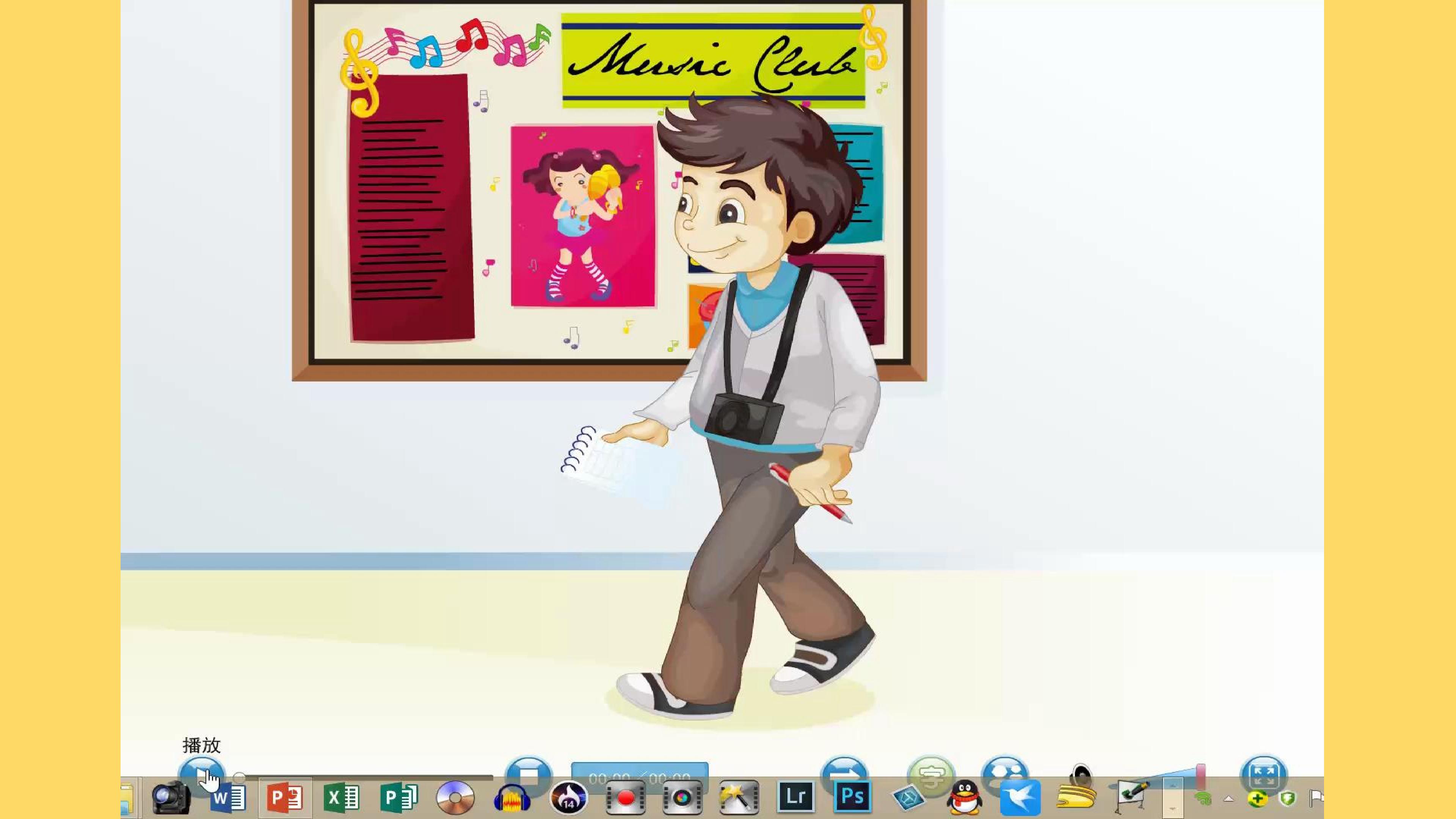Click the camera icon in taskbar
The image size is (1456, 819).
(x=171, y=797)
